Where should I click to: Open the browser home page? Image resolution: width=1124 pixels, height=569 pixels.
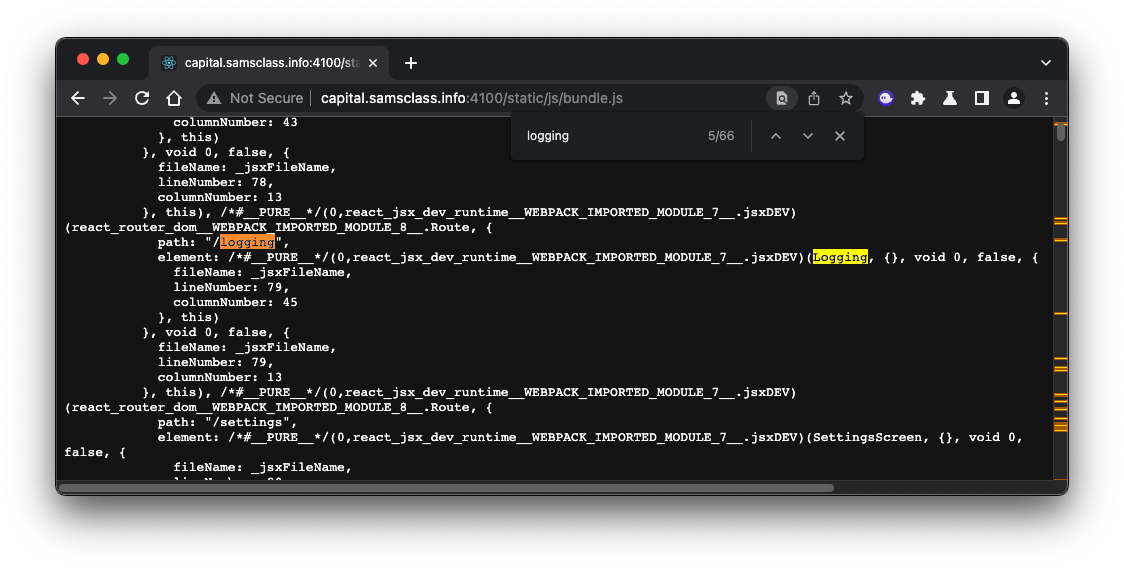174,98
